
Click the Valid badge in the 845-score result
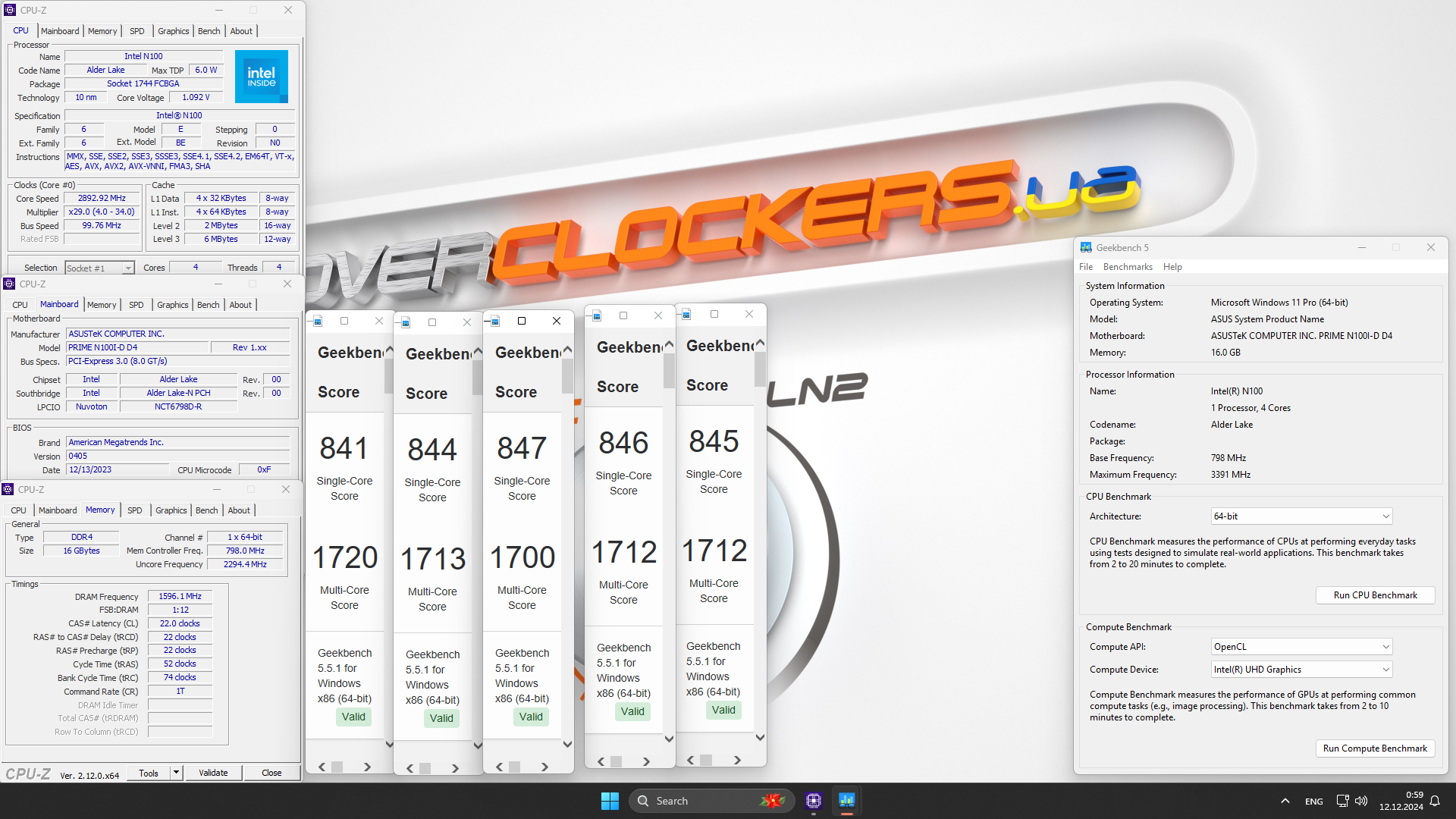coord(723,710)
